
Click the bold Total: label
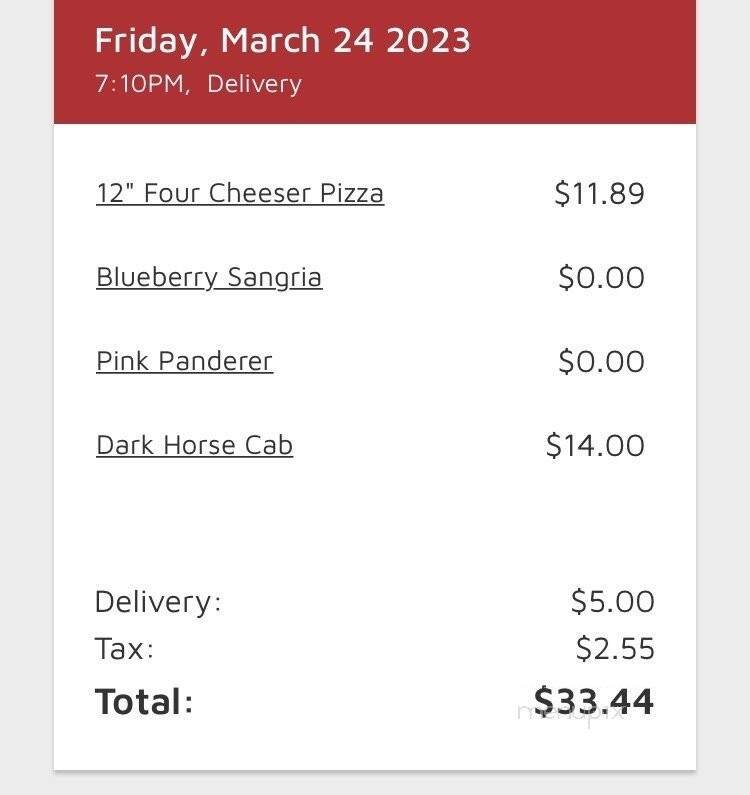click(x=144, y=701)
